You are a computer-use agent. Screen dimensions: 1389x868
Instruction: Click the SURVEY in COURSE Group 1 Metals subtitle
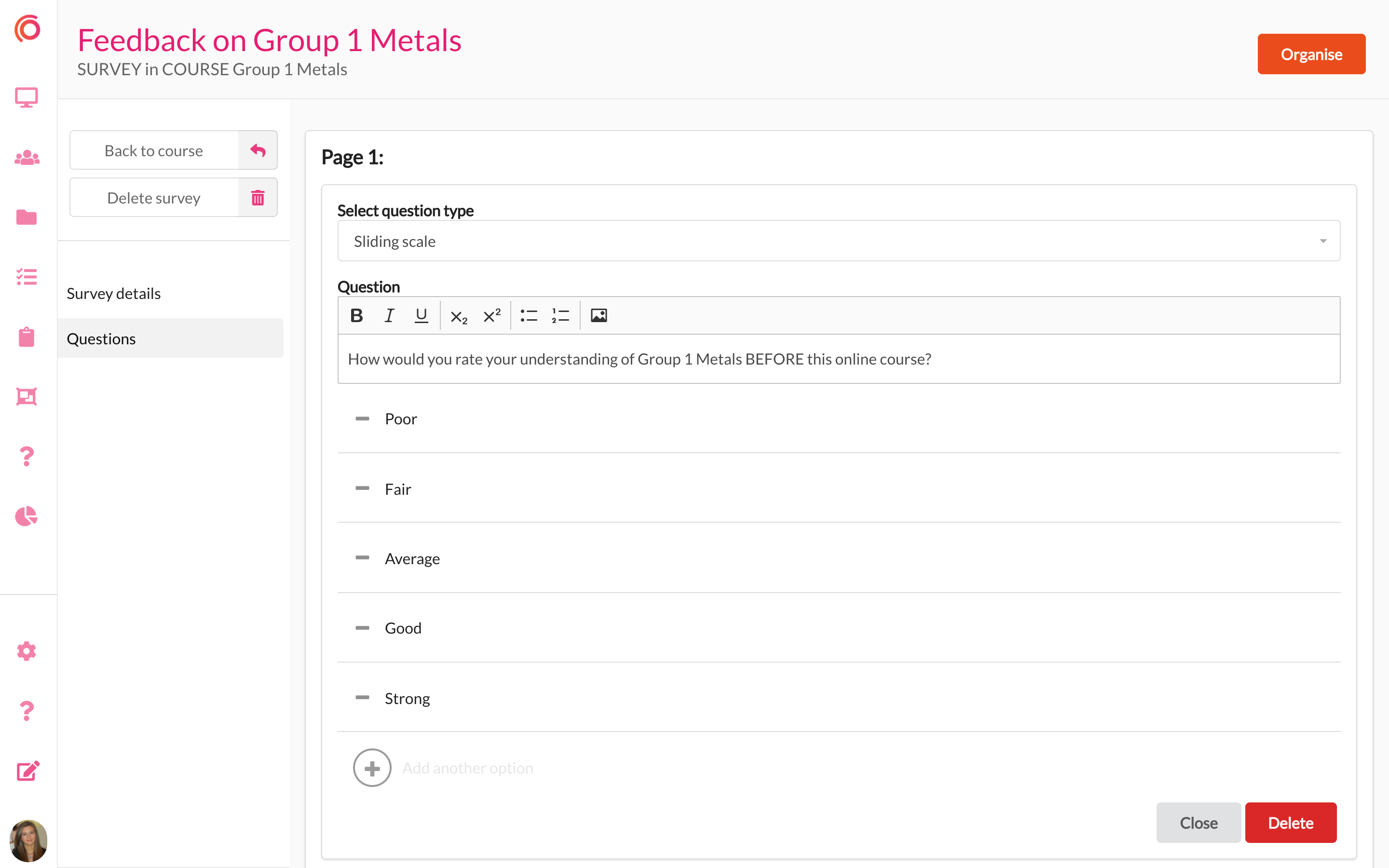pos(212,69)
